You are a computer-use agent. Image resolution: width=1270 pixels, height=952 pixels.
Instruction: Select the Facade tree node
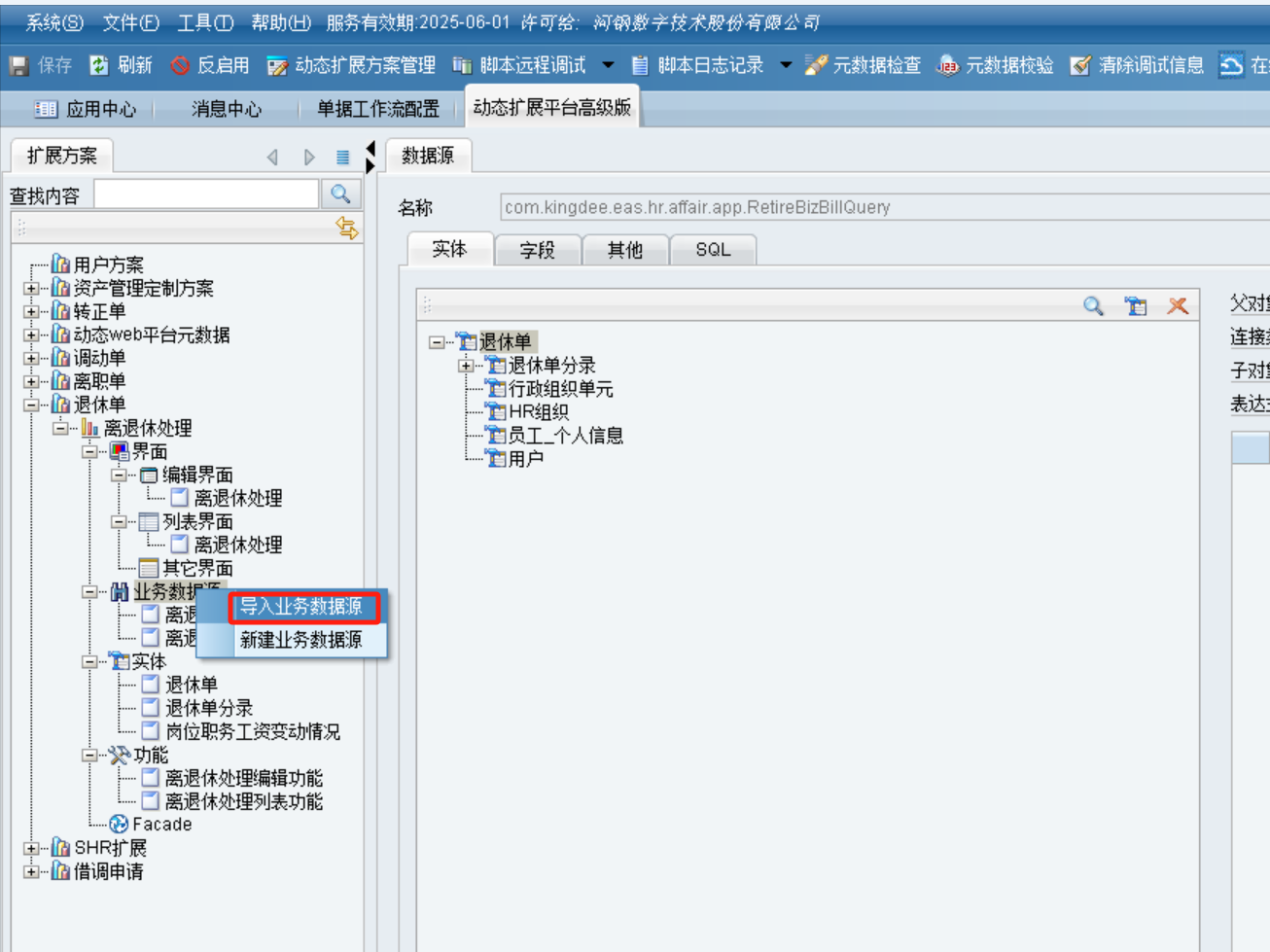162,825
